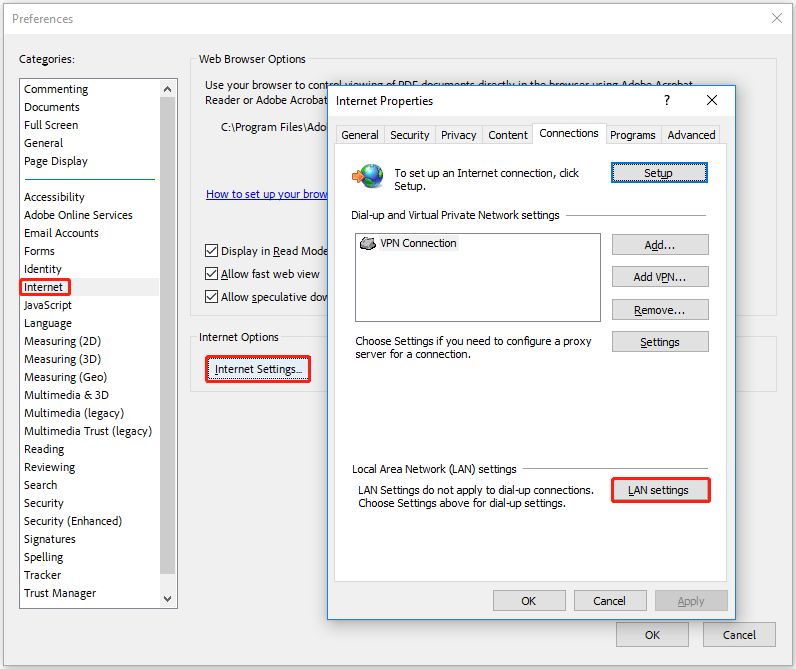
Task: Switch to the Content tab
Action: (x=508, y=135)
